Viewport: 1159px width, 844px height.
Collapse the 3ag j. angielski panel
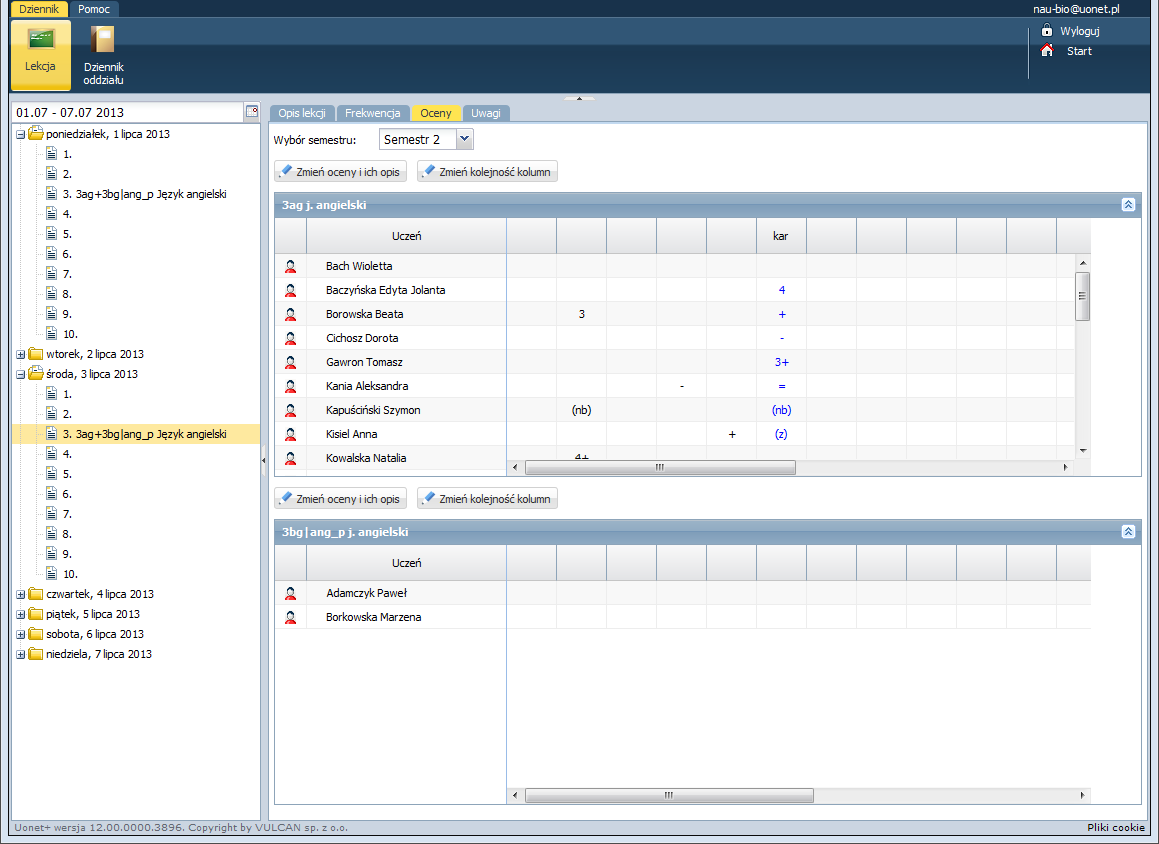pyautogui.click(x=1128, y=205)
